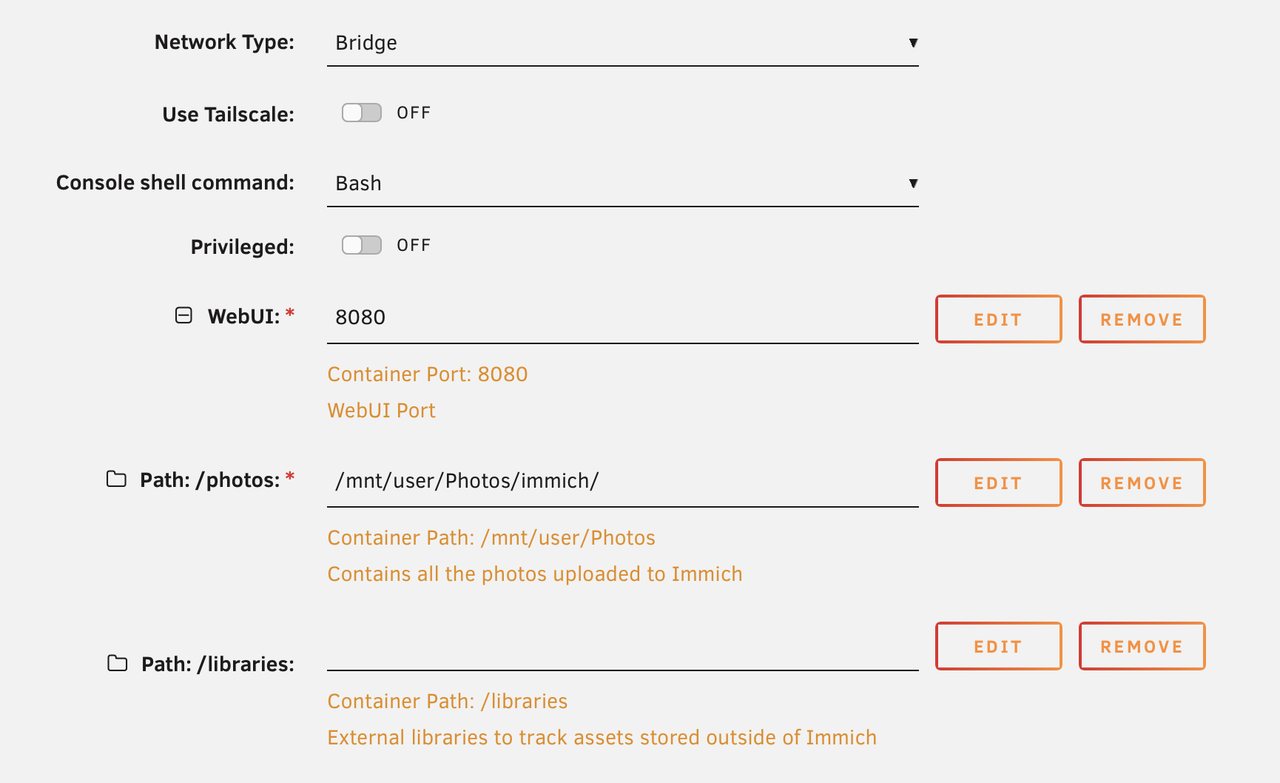1280x783 pixels.
Task: Edit the /libraries path mapping
Action: coord(998,646)
